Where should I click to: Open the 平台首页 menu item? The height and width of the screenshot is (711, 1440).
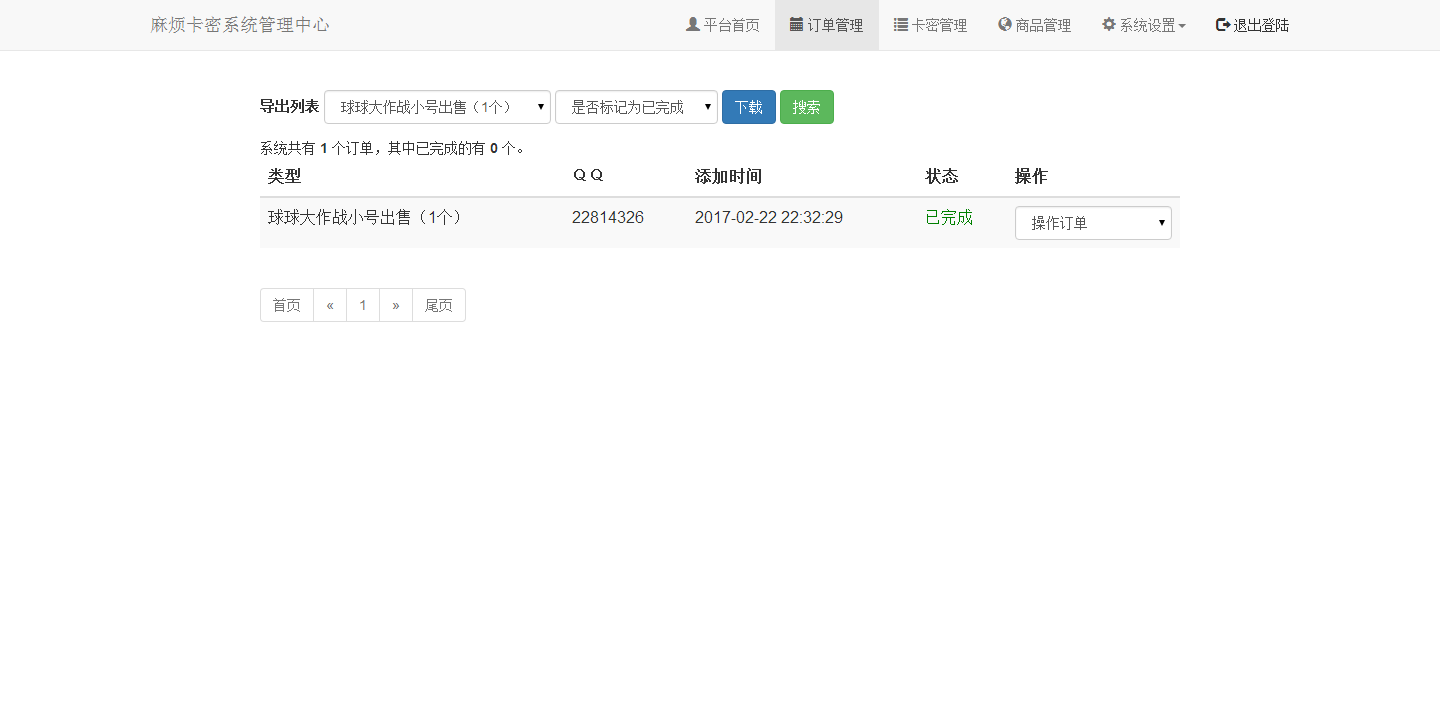(722, 25)
